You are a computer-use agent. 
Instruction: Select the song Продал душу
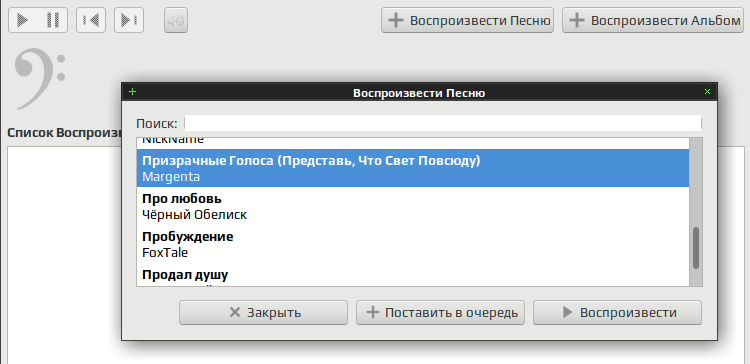tap(412, 276)
